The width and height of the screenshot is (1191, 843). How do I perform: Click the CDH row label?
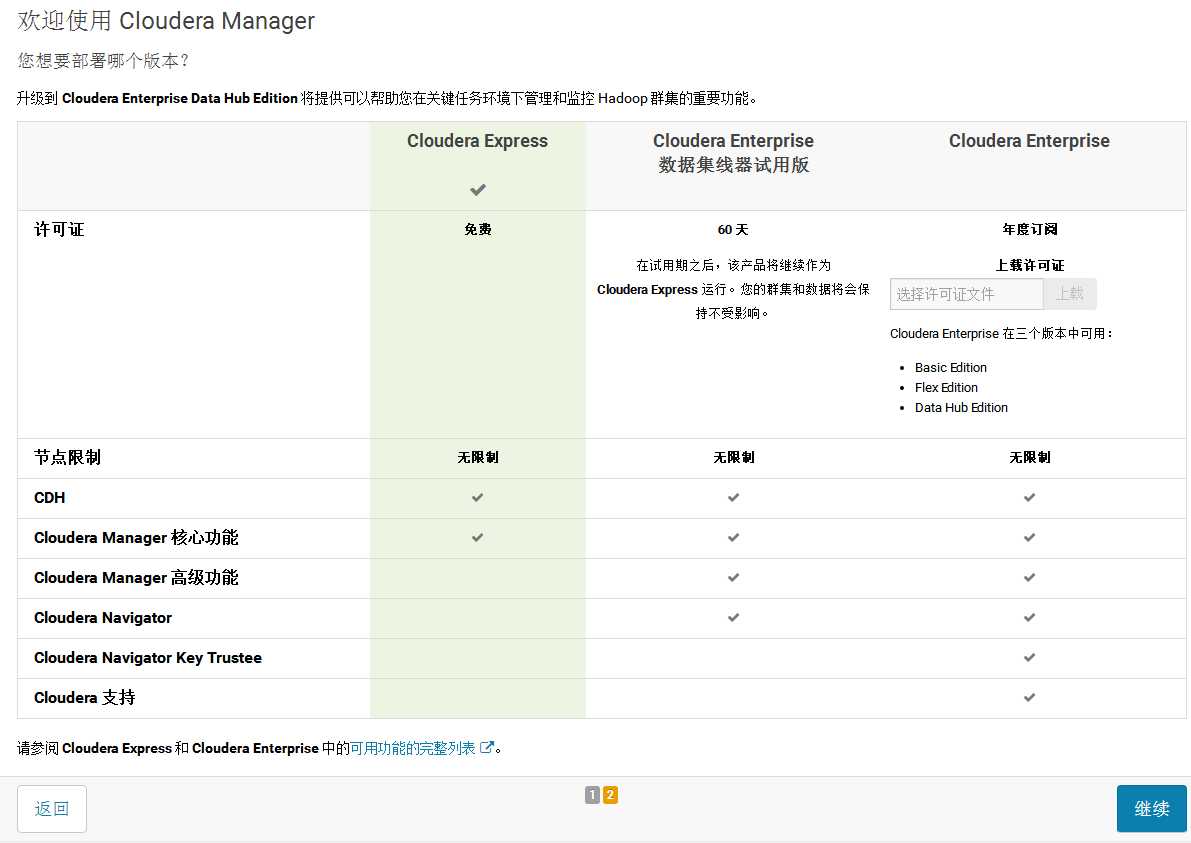[x=49, y=497]
